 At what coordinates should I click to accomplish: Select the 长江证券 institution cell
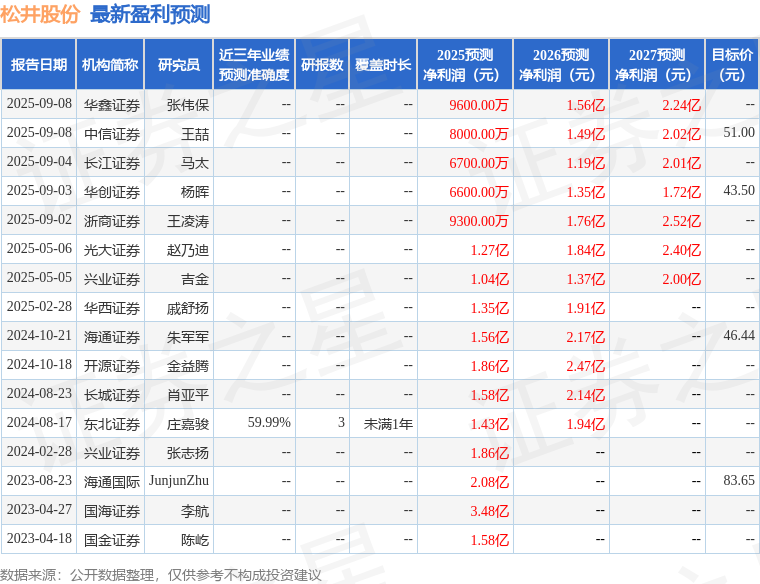coord(111,163)
